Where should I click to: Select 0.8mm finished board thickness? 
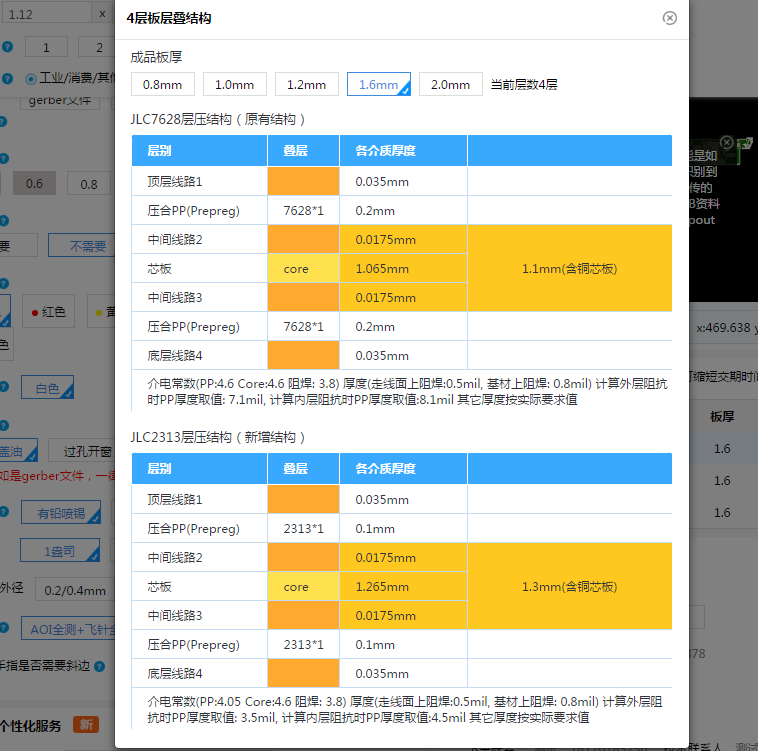(x=162, y=85)
